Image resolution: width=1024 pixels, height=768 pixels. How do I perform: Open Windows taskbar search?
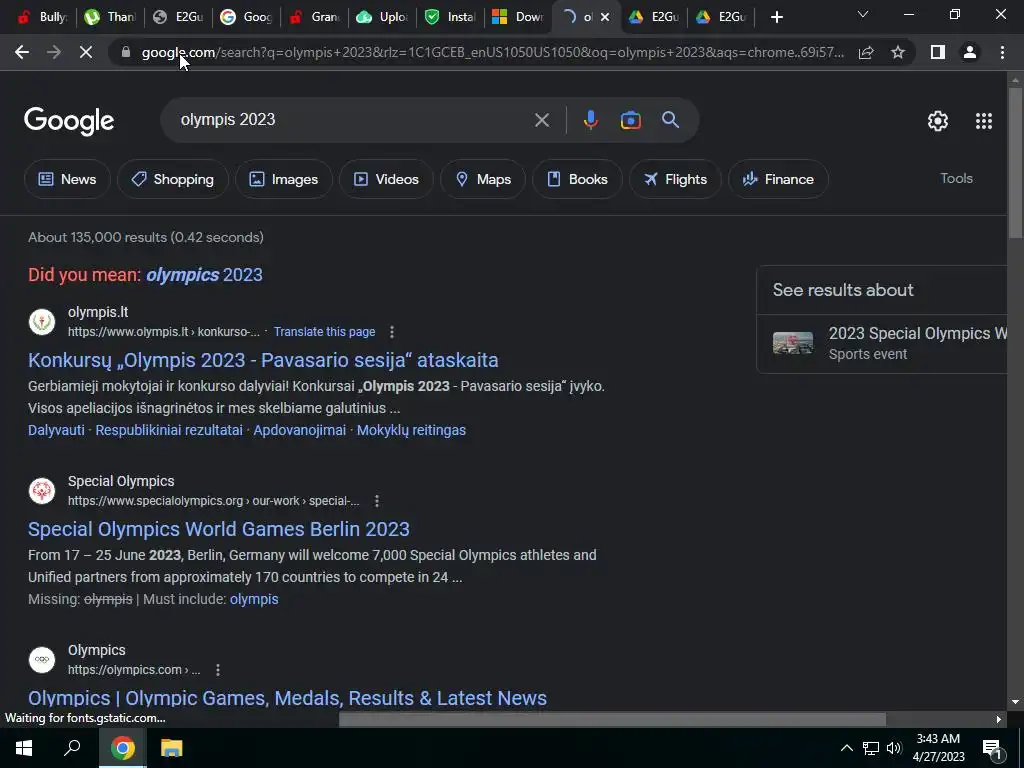(x=72, y=748)
